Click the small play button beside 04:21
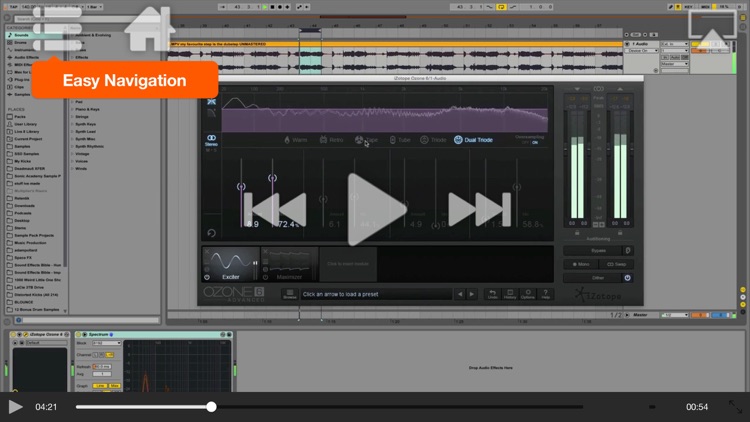 pyautogui.click(x=15, y=407)
